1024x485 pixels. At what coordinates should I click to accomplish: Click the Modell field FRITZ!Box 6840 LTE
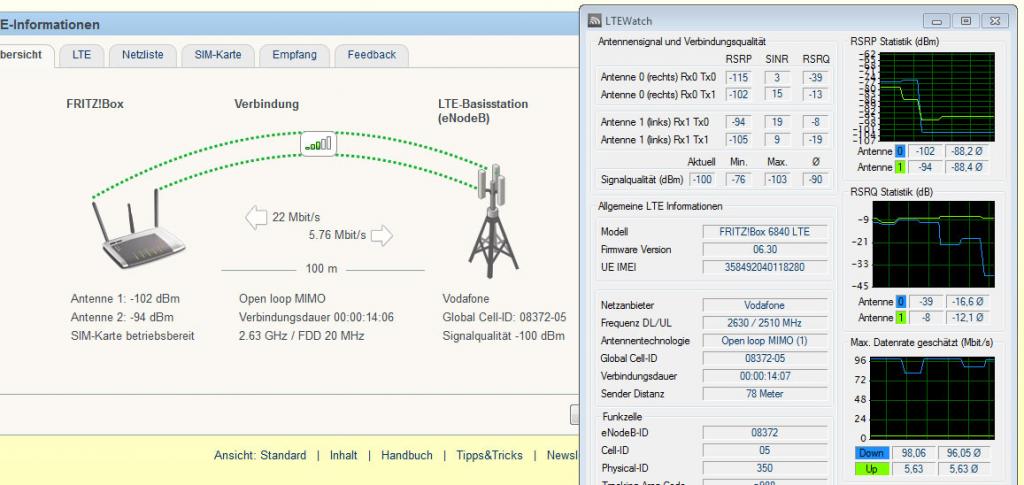click(x=765, y=232)
